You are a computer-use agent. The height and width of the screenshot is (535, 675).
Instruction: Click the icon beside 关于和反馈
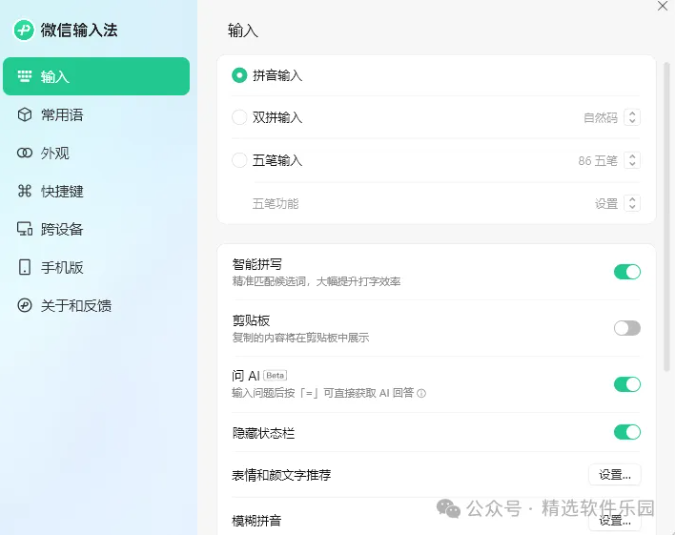pos(25,305)
